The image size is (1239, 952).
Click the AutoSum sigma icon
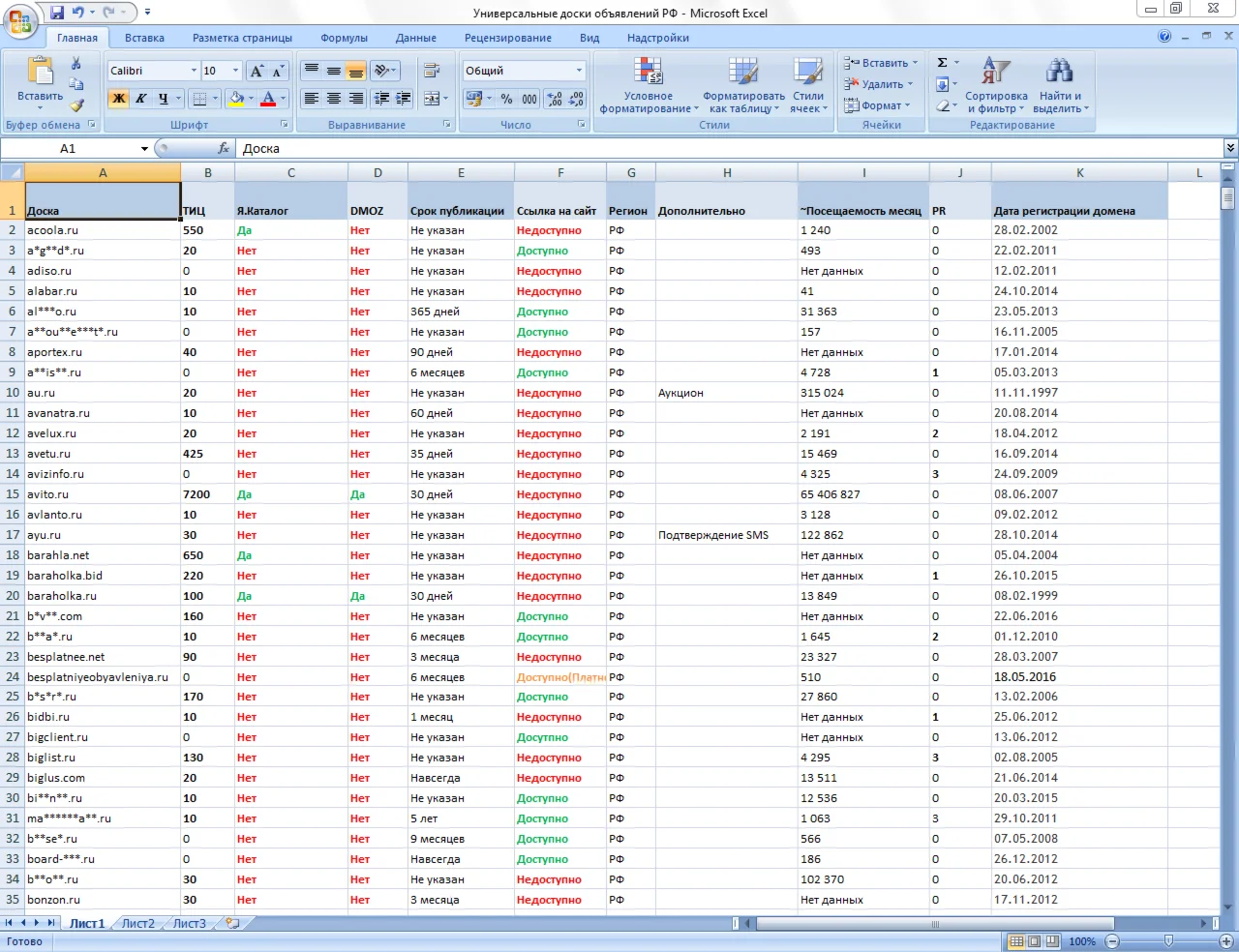[943, 63]
